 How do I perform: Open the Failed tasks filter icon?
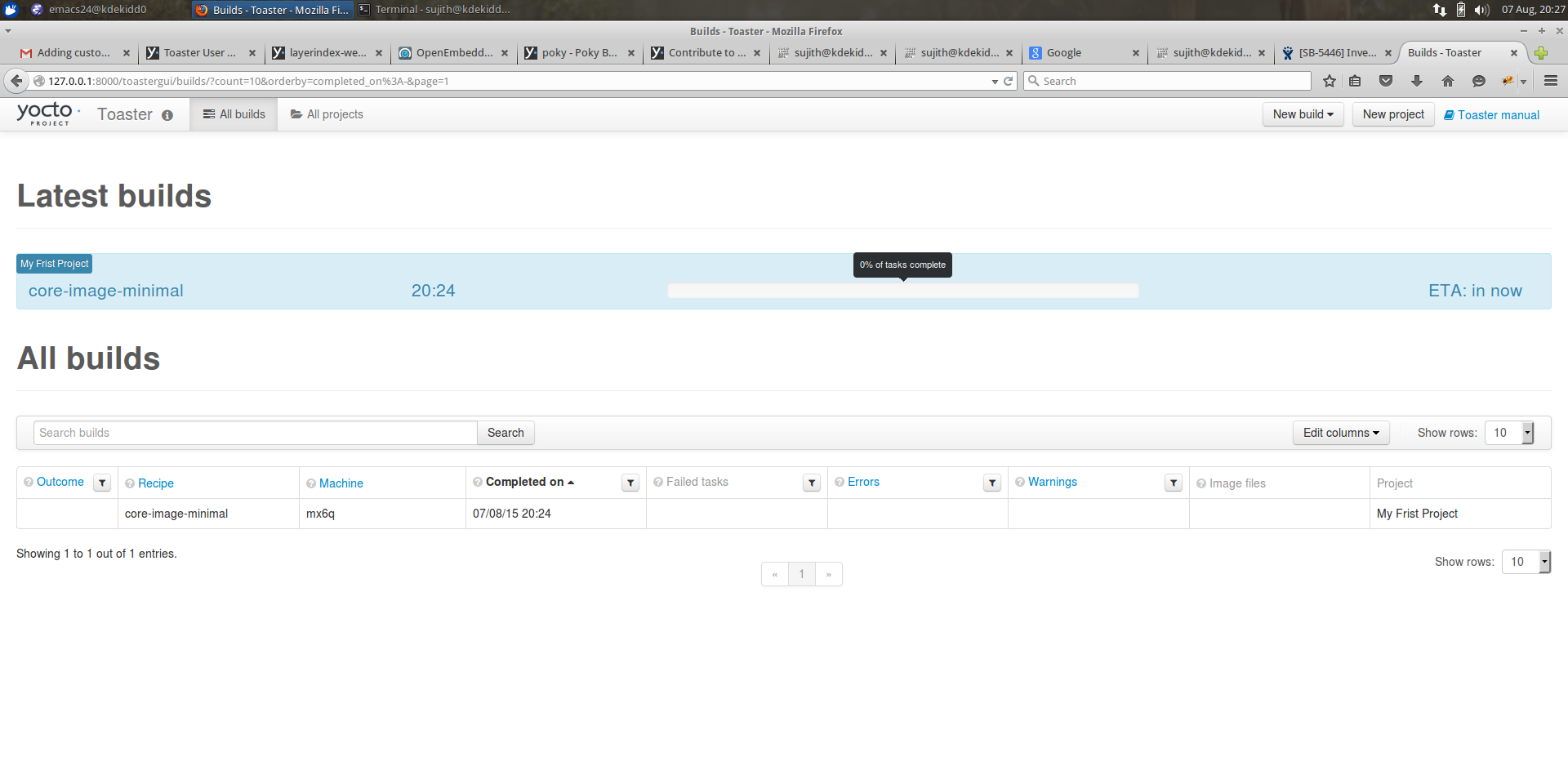tap(812, 483)
